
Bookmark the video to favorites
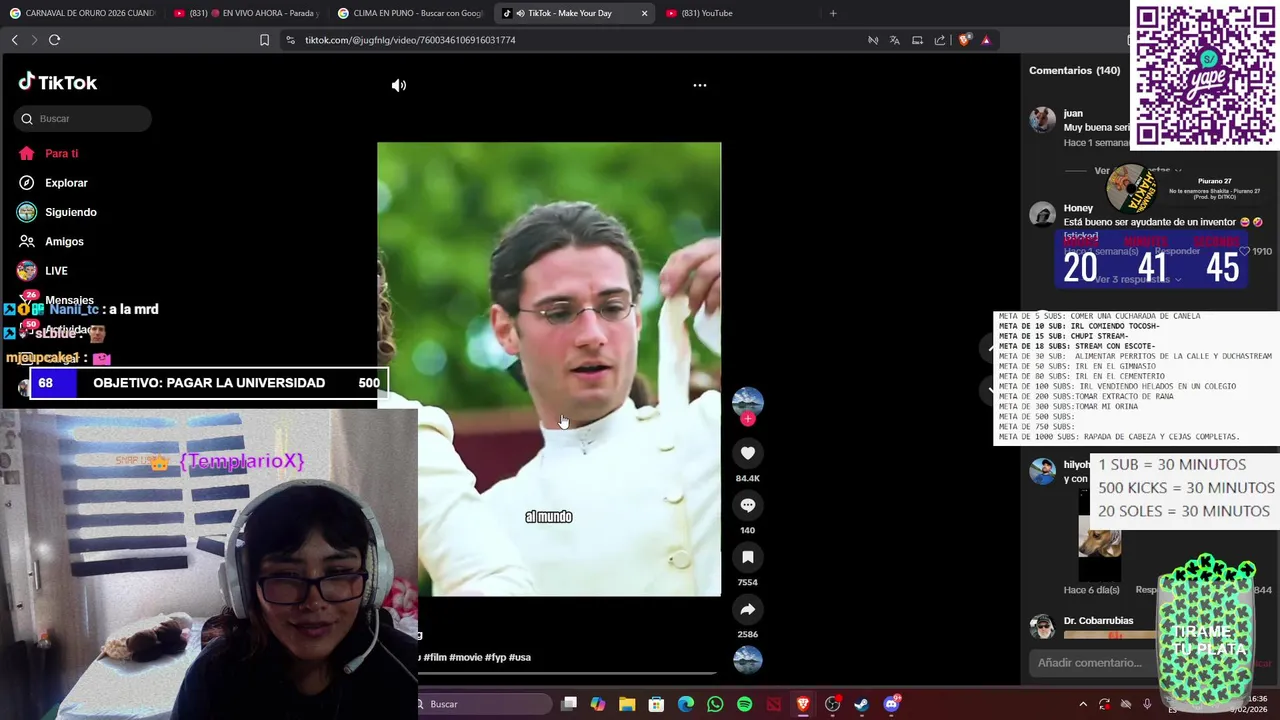click(748, 557)
